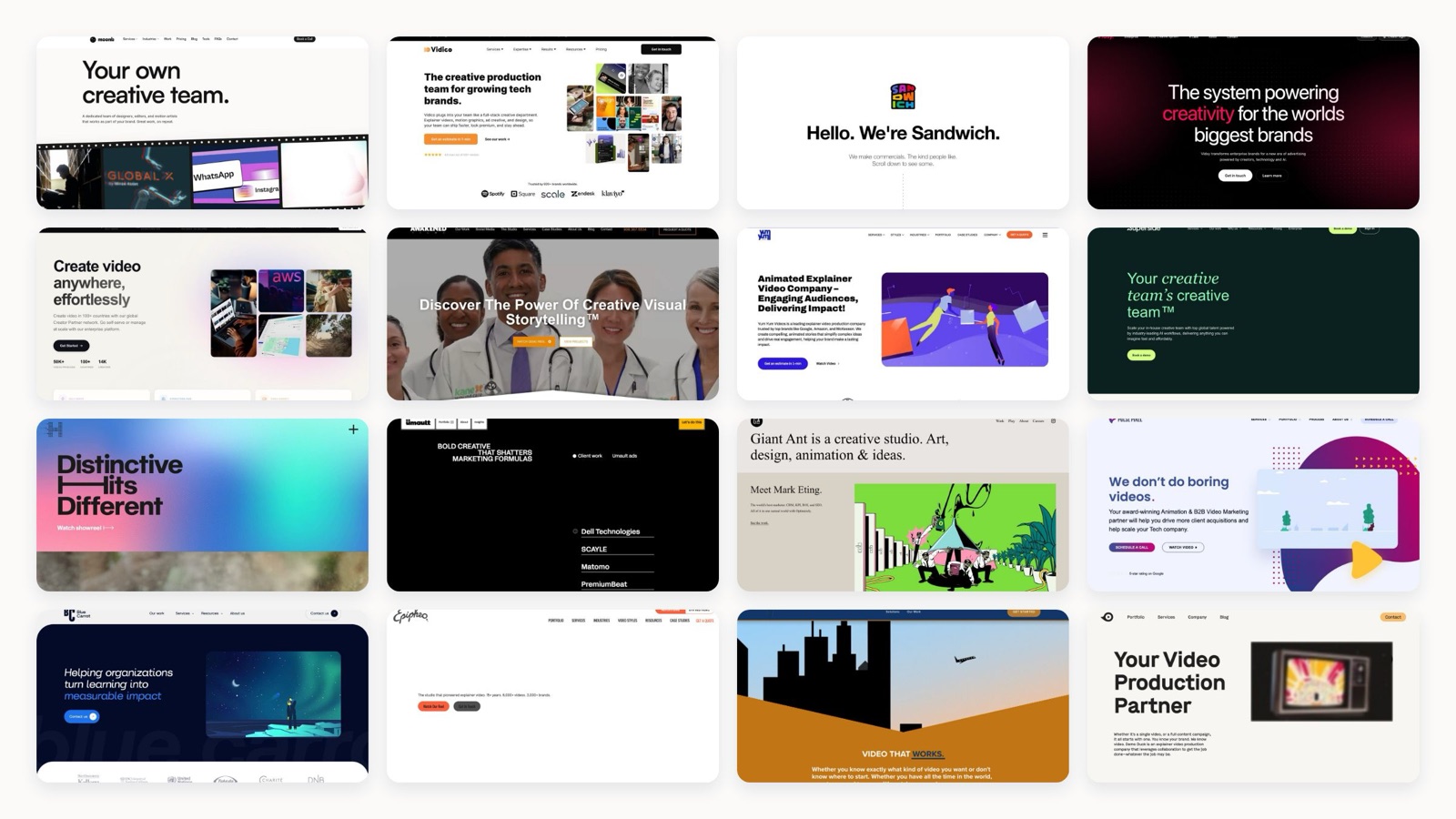Click the Epipheo script logo
Screen dimensions: 1456x819
pyautogui.click(x=410, y=616)
